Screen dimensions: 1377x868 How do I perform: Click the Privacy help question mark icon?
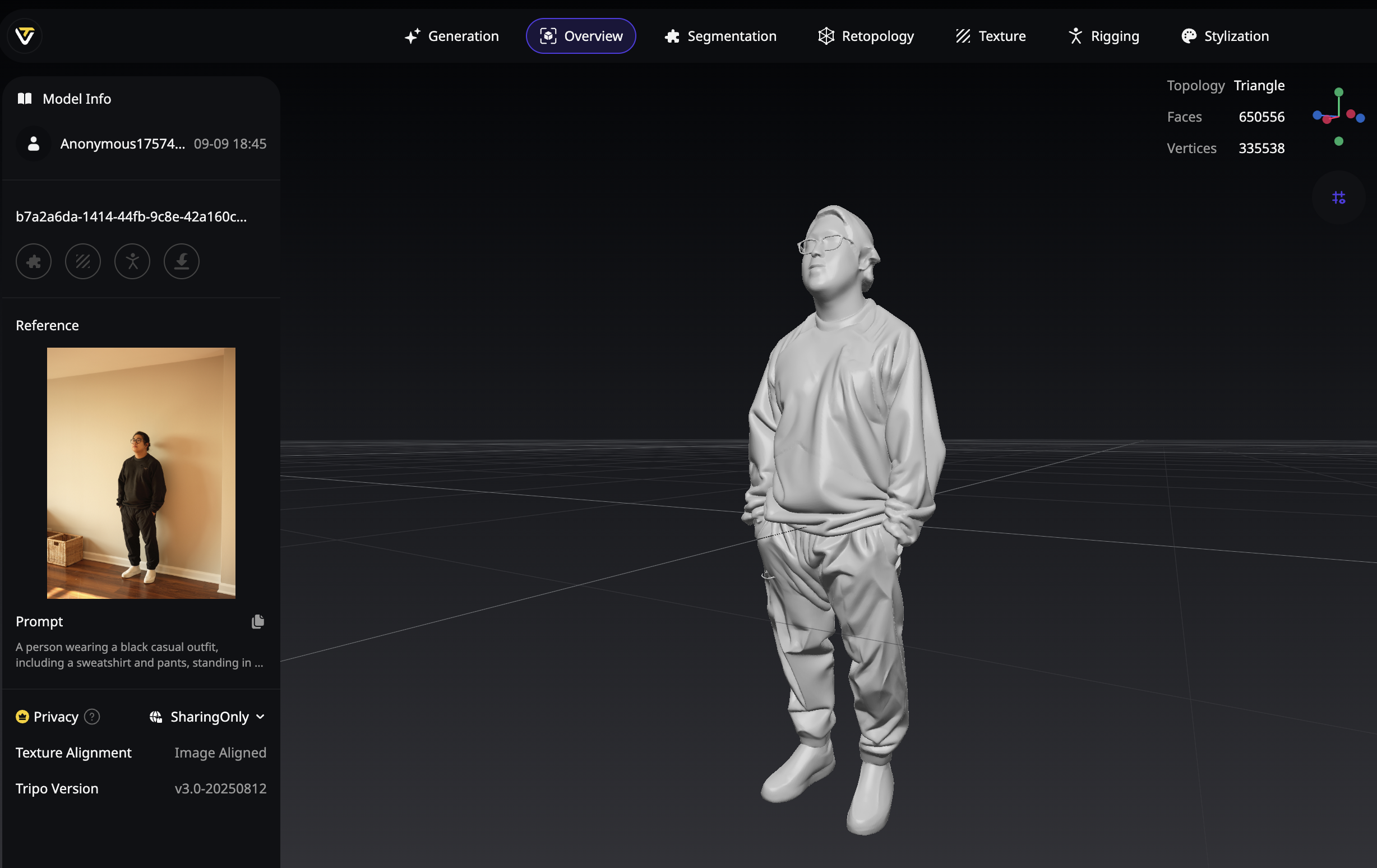pyautogui.click(x=92, y=717)
